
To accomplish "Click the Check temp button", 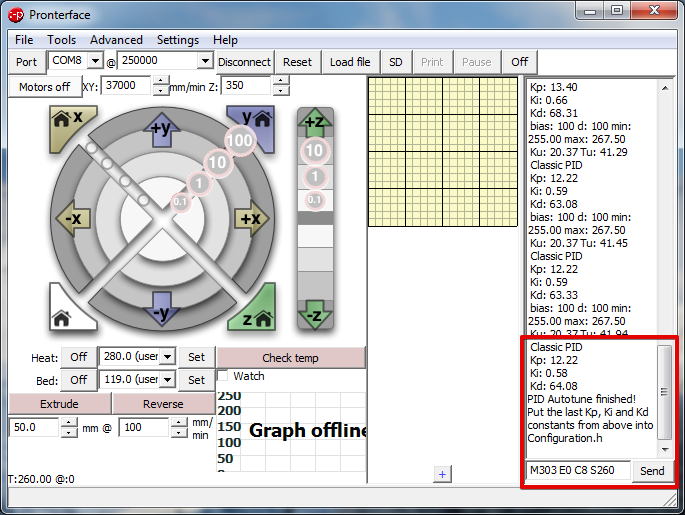I will click(x=290, y=358).
